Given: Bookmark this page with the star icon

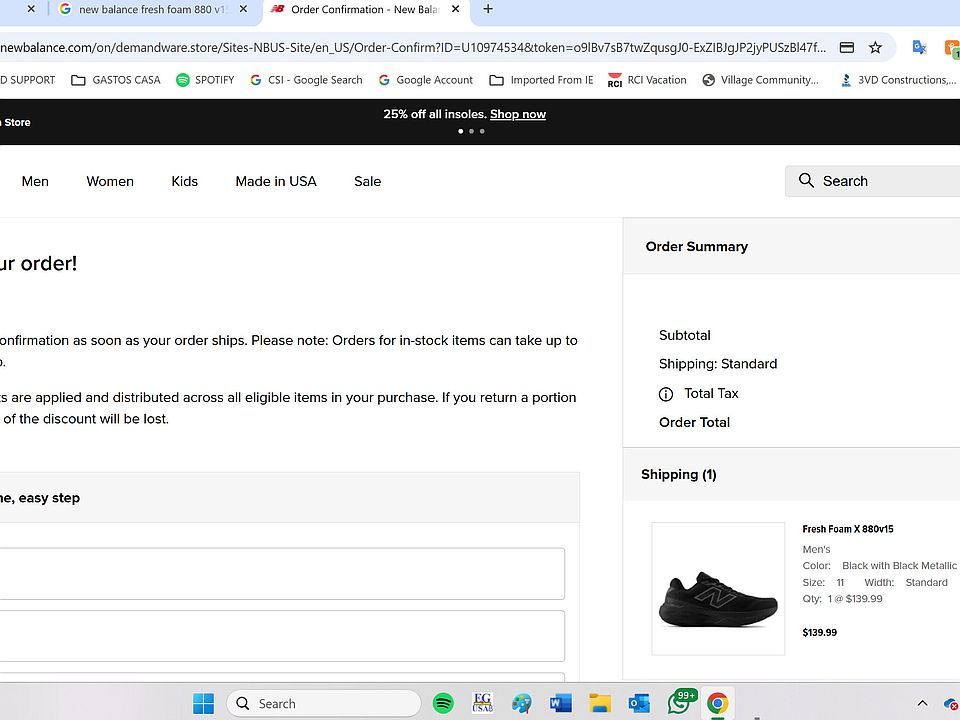Looking at the screenshot, I should (x=876, y=48).
